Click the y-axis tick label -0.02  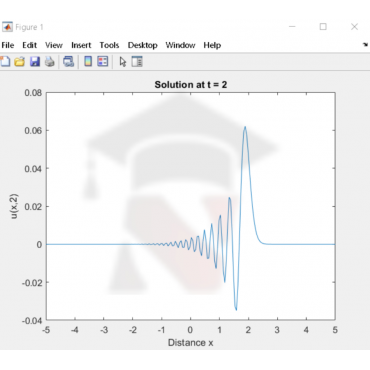(32, 283)
